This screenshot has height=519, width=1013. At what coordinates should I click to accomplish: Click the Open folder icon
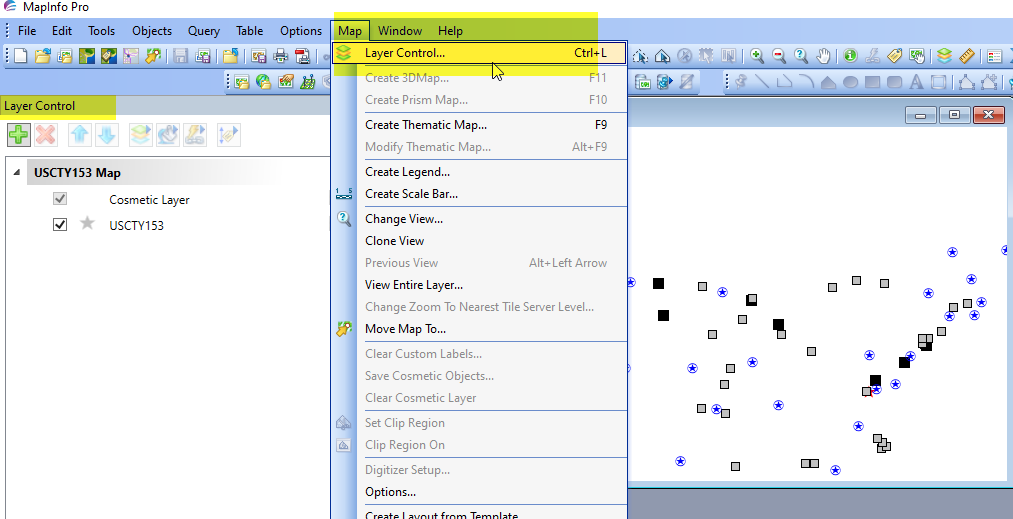point(43,56)
